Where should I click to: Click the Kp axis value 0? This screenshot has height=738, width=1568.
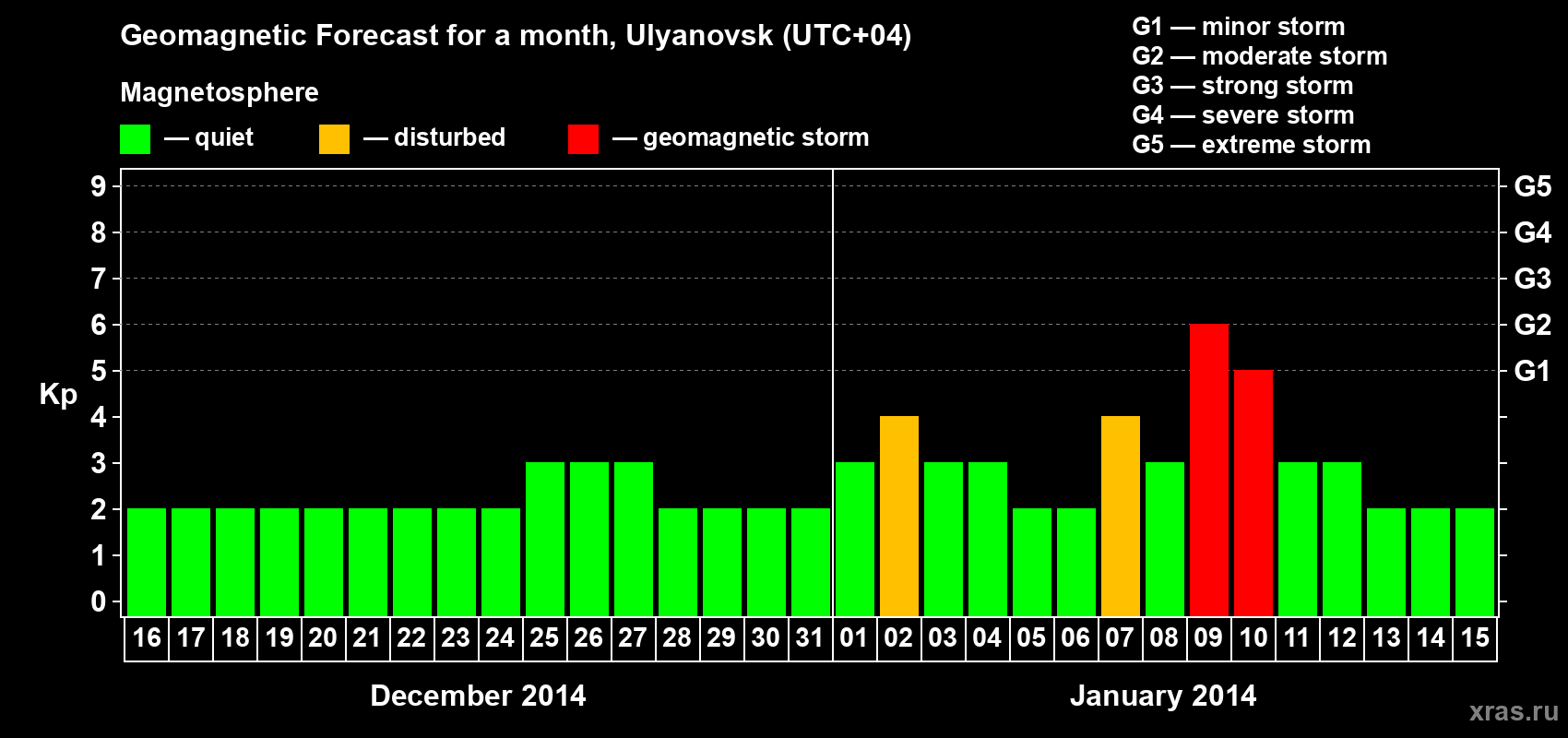pos(99,602)
